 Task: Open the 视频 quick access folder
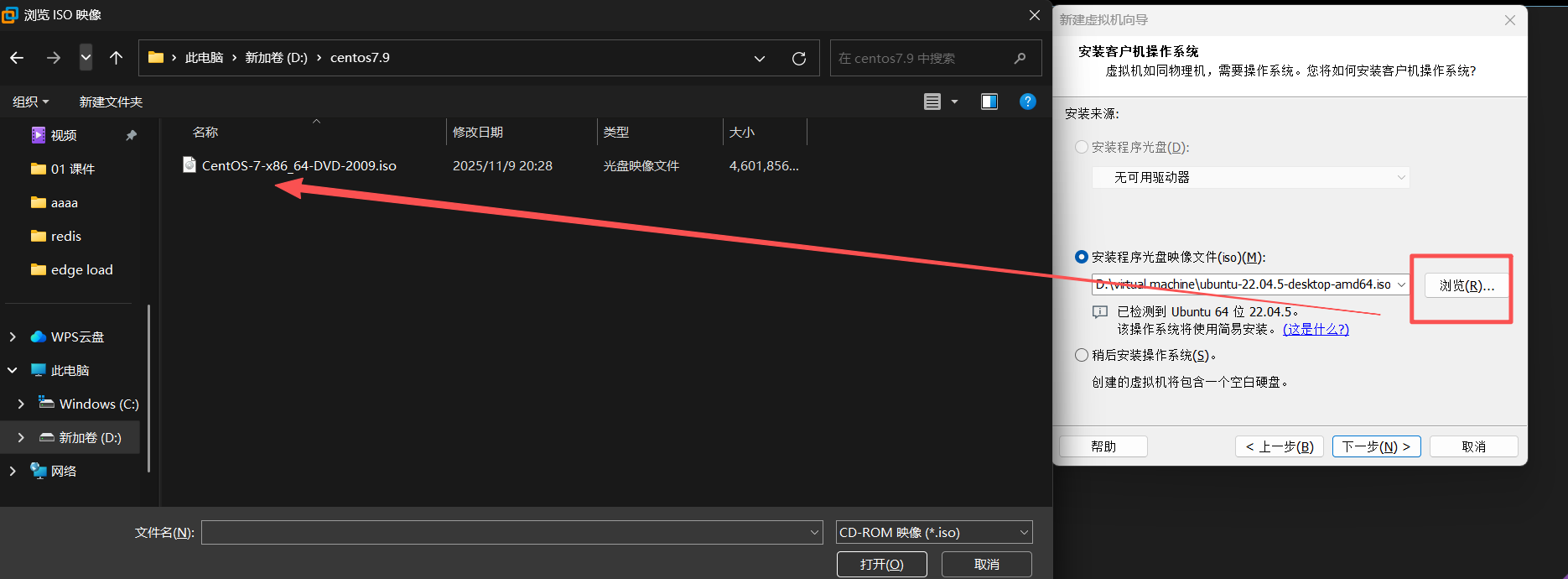[64, 135]
